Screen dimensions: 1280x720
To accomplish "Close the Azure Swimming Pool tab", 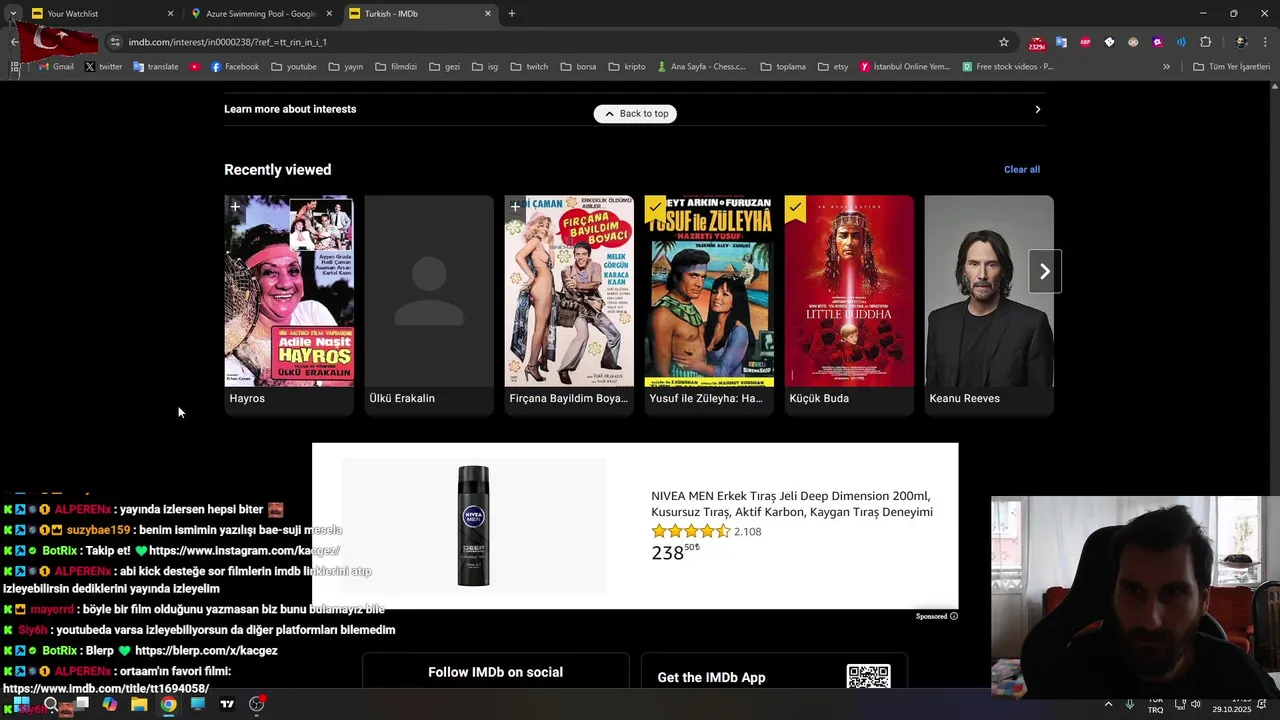I will pyautogui.click(x=329, y=14).
